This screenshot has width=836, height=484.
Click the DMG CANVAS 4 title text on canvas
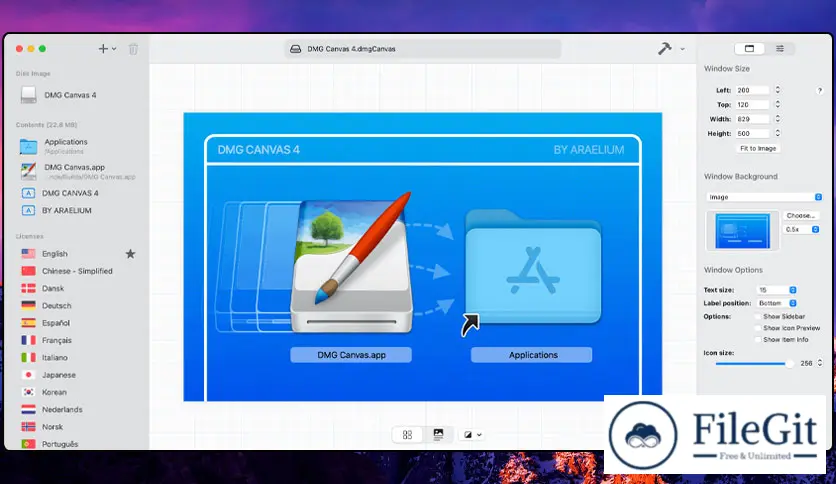tap(259, 150)
